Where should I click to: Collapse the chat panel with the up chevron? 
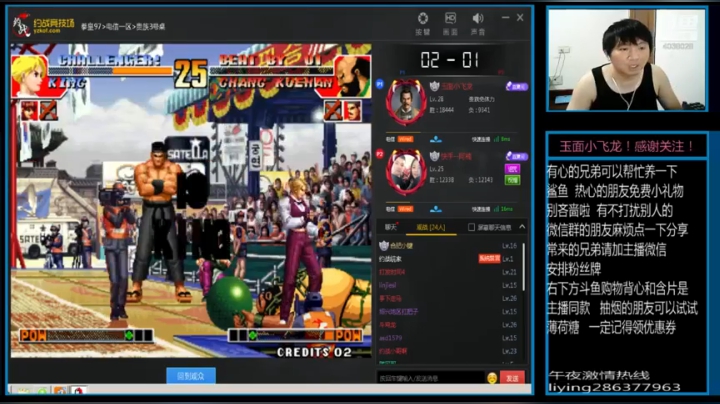click(x=522, y=227)
